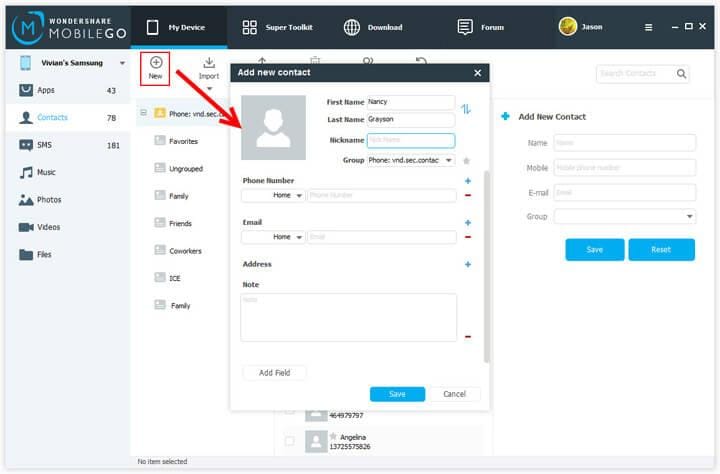The width and height of the screenshot is (720, 474).
Task: Add another email with plus icon
Action: (x=467, y=223)
